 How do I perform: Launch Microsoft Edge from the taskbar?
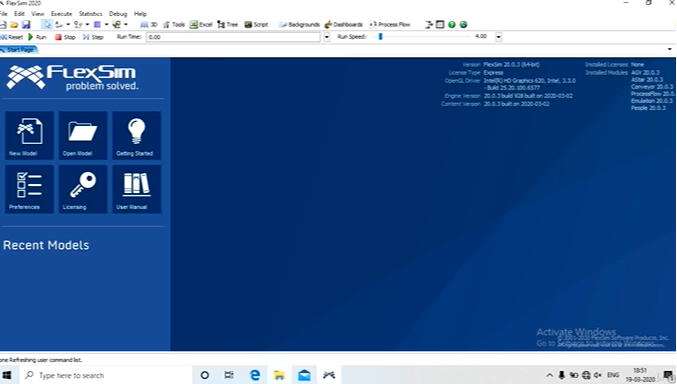pos(255,375)
